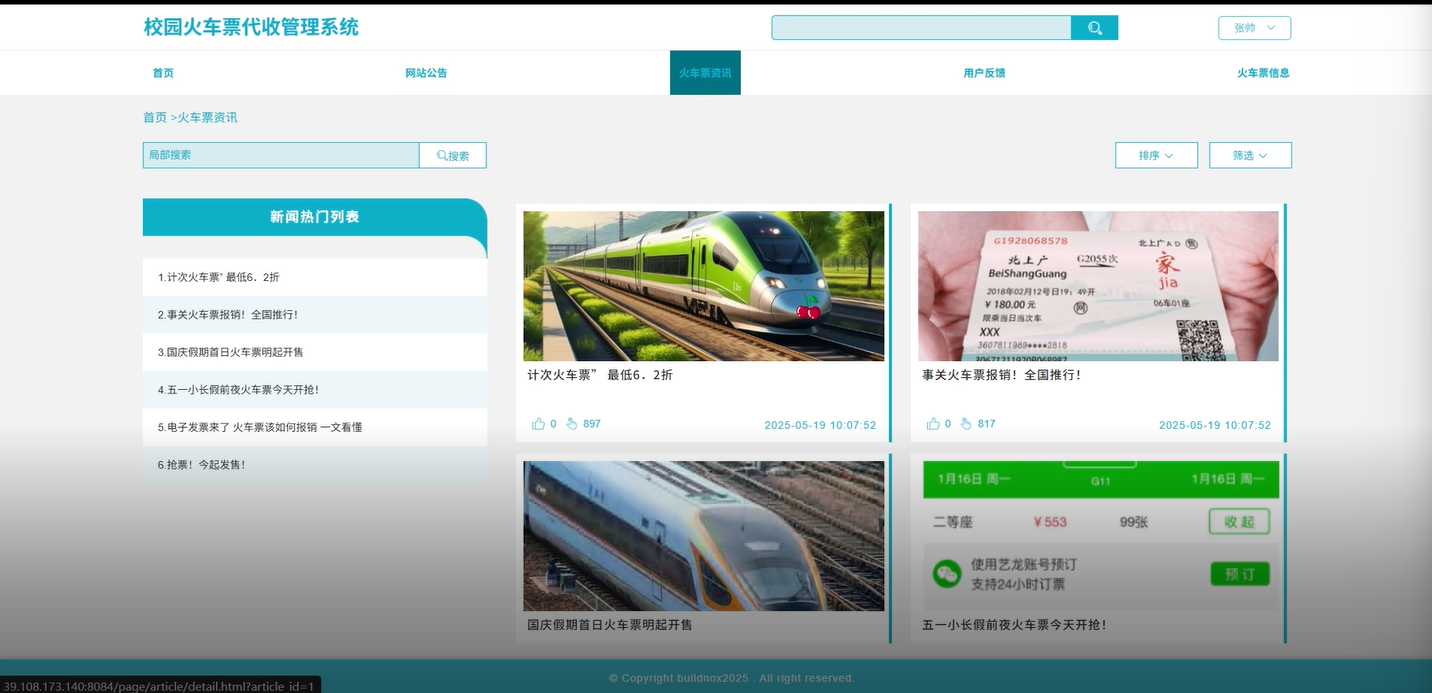This screenshot has width=1432, height=693.
Task: Click card title 五一小长假前夜火车票今天开抢!
Action: pos(1014,625)
